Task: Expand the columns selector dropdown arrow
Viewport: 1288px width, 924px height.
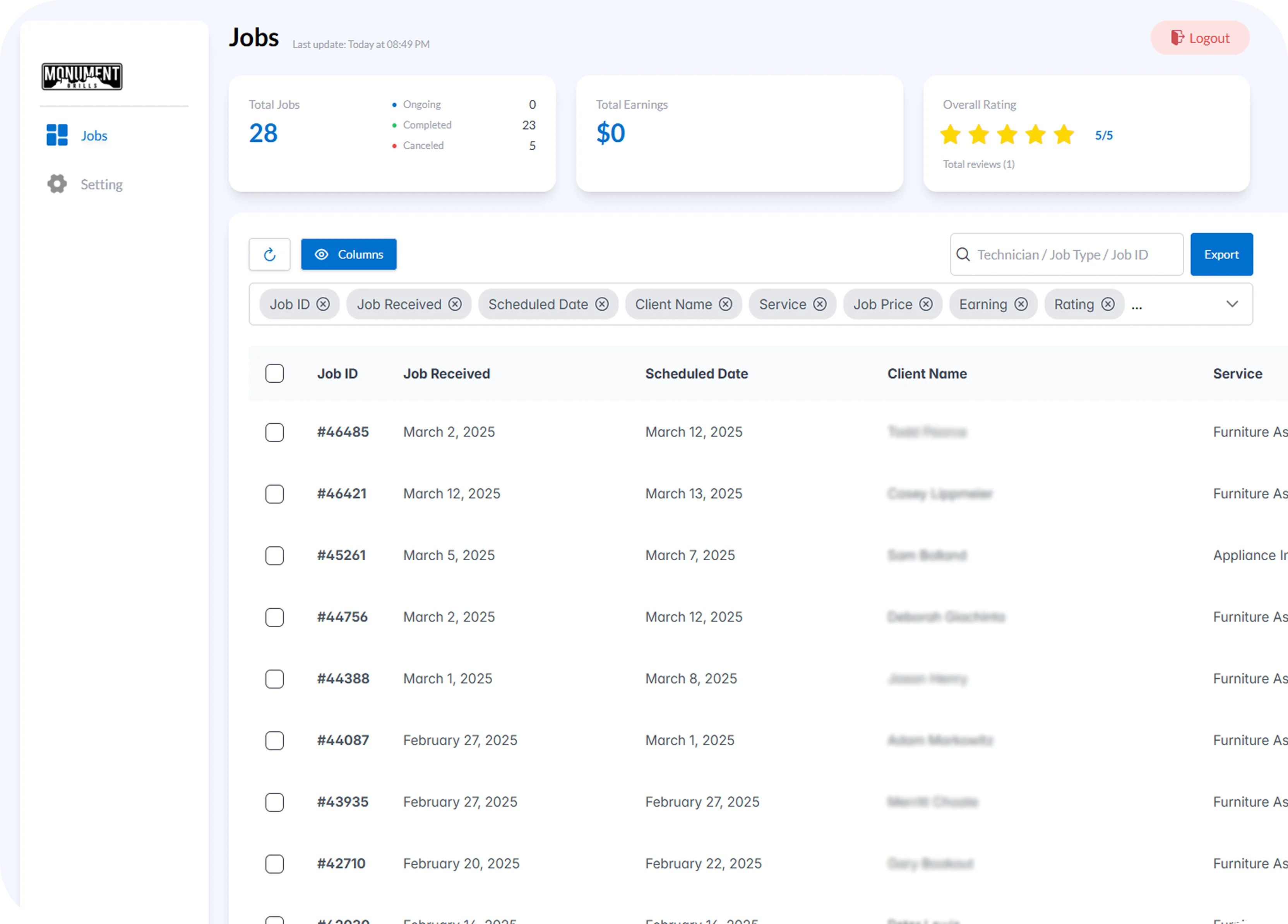Action: (x=1232, y=305)
